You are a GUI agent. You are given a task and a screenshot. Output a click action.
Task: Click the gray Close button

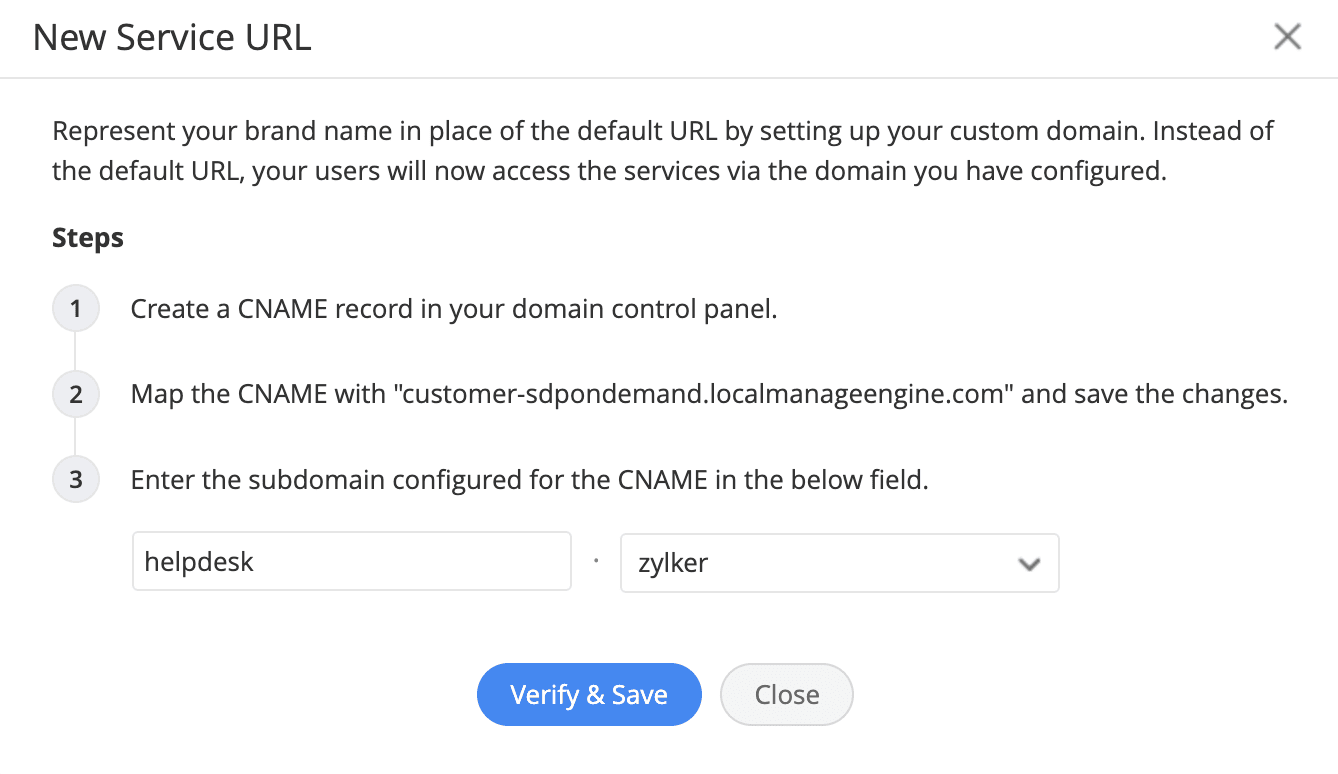786,695
